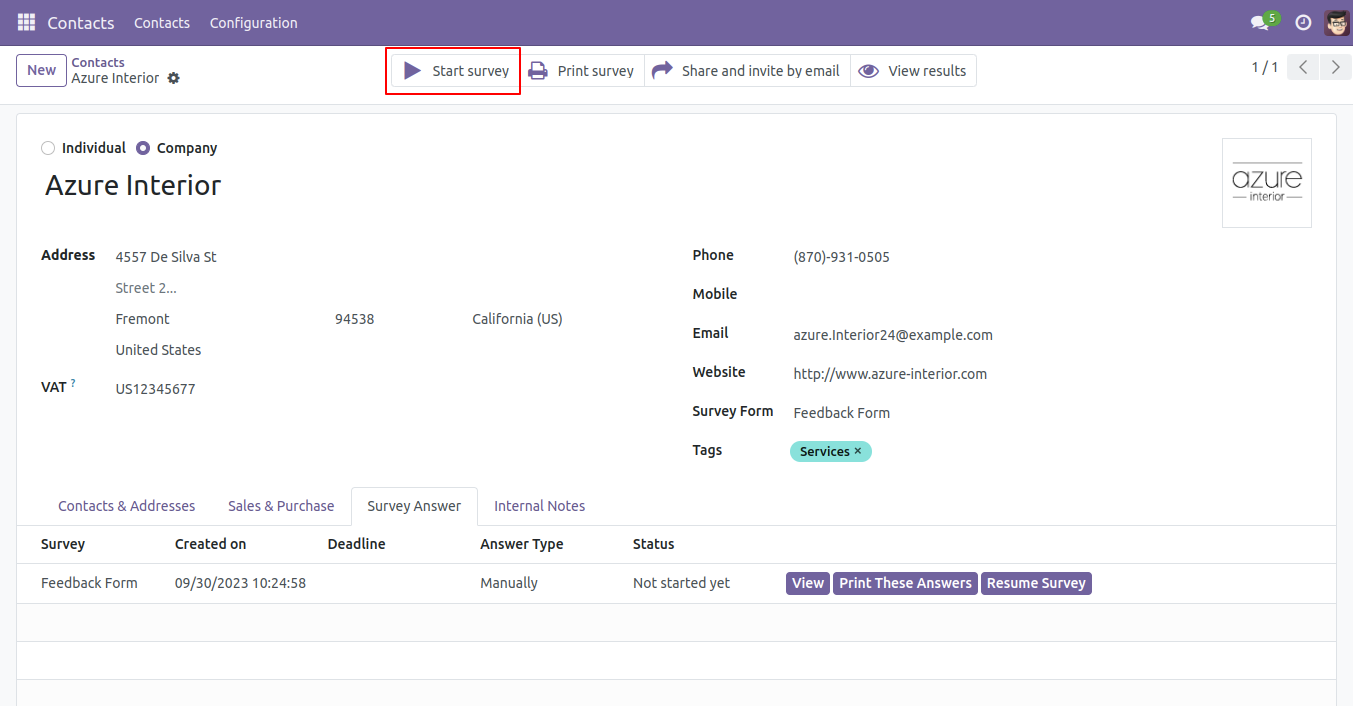Screen dimensions: 1353x706
Task: Click the empty Mobile field
Action: tap(1050, 296)
